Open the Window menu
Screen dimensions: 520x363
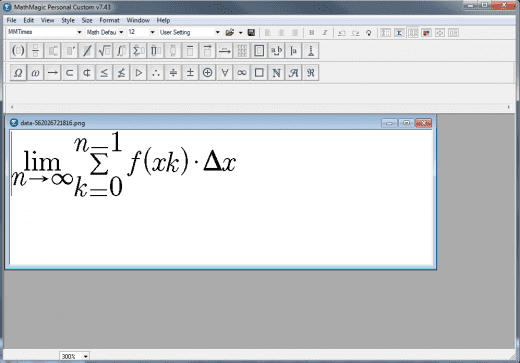click(138, 20)
